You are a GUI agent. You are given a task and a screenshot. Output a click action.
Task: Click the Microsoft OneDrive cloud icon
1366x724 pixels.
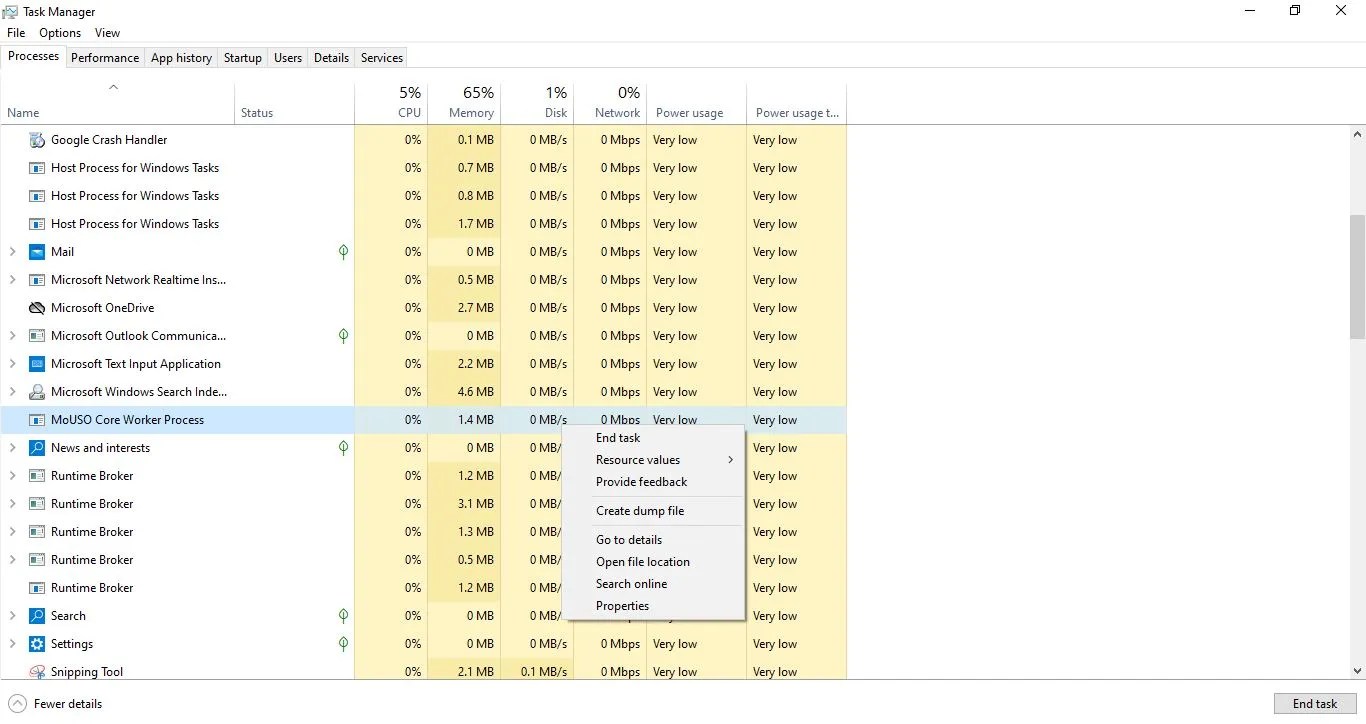(x=36, y=307)
